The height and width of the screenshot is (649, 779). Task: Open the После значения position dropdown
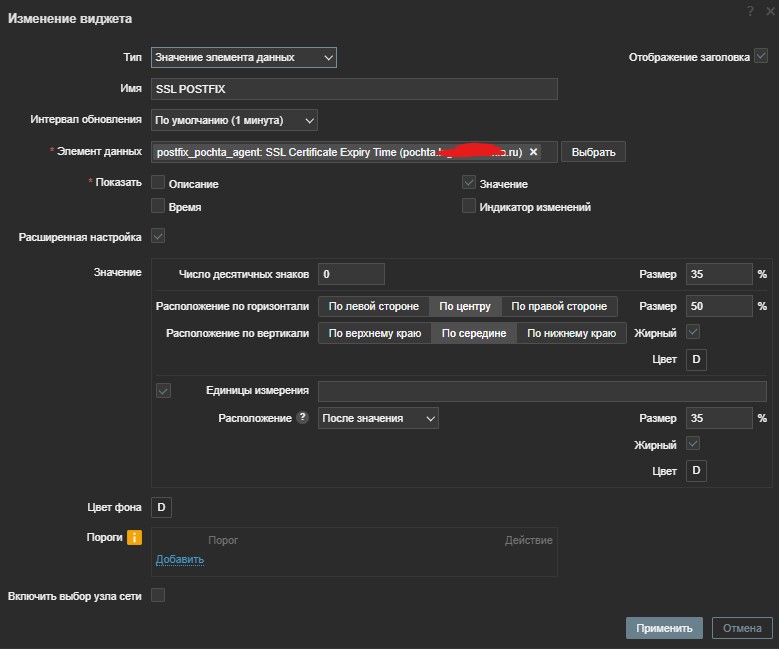378,418
